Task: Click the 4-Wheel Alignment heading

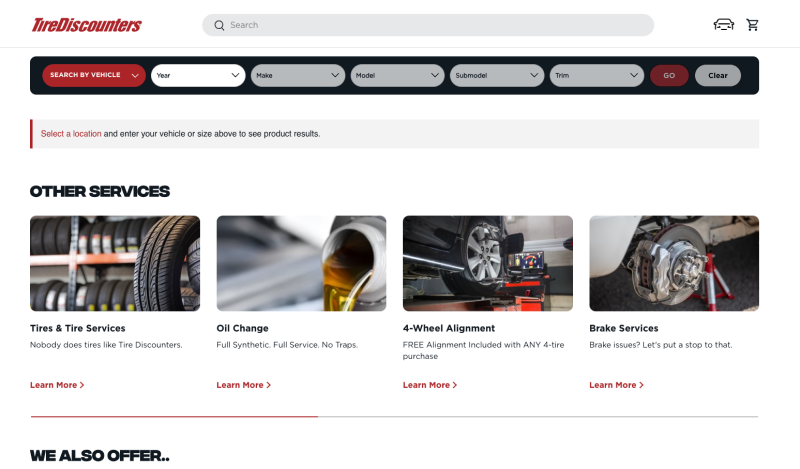Action: tap(449, 328)
